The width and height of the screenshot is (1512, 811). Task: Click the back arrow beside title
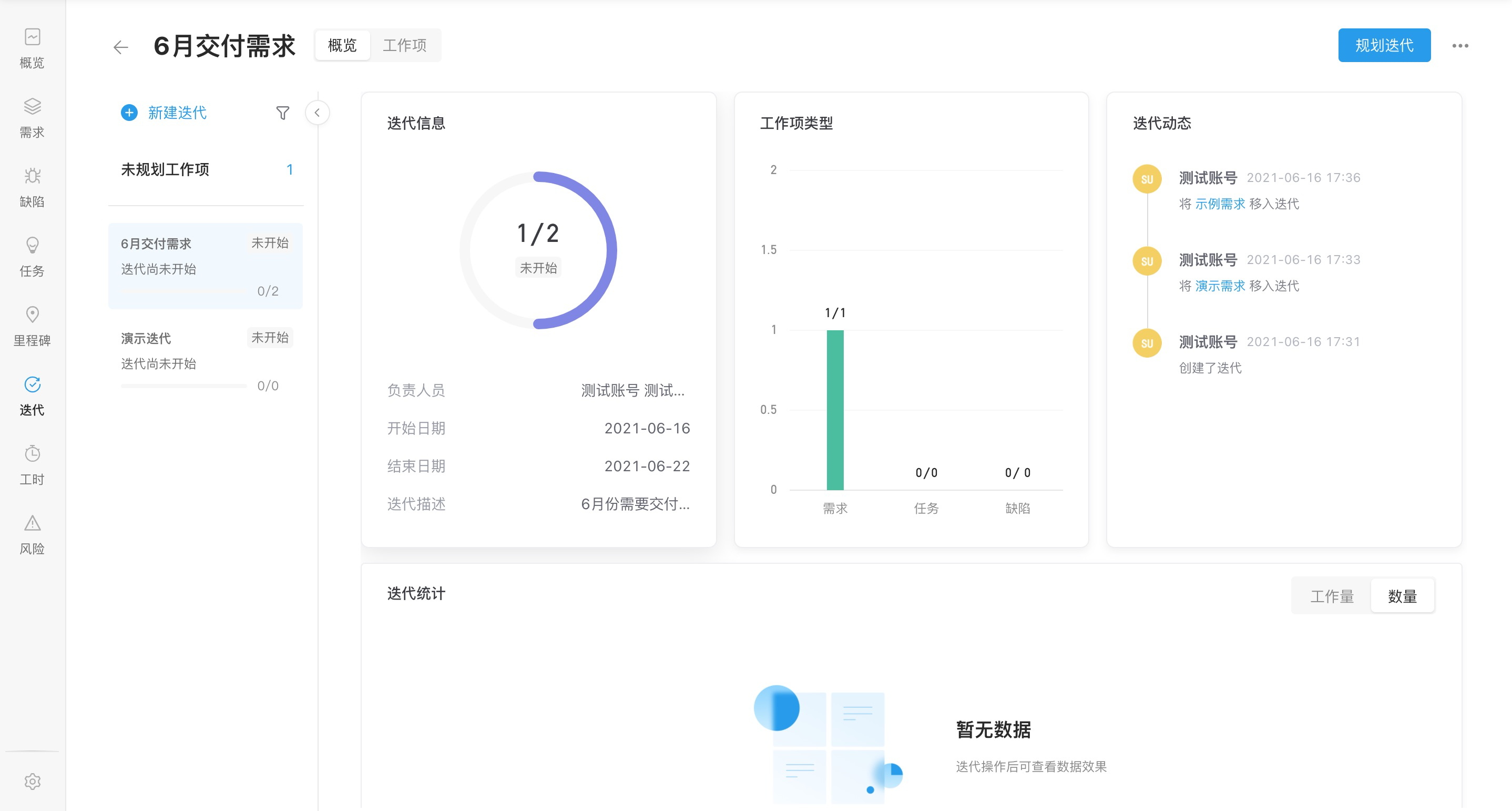(121, 47)
